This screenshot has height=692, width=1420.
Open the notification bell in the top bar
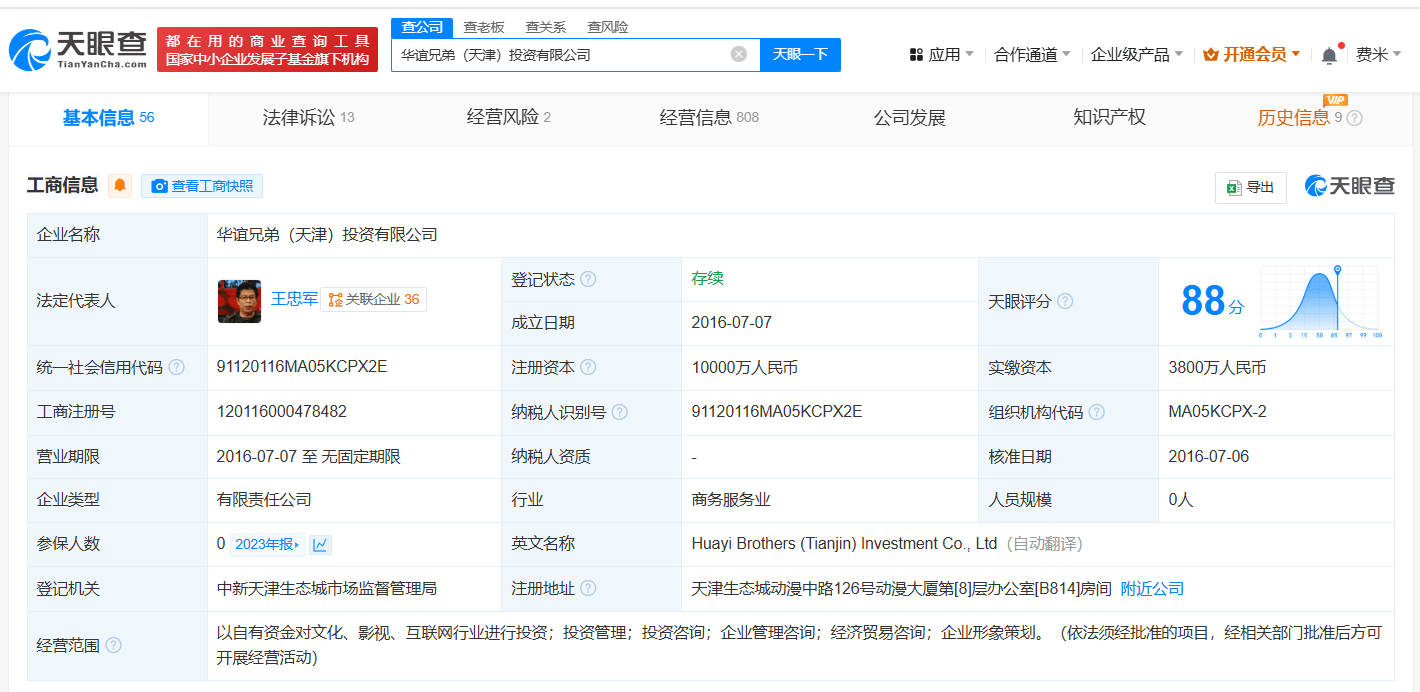point(1329,53)
